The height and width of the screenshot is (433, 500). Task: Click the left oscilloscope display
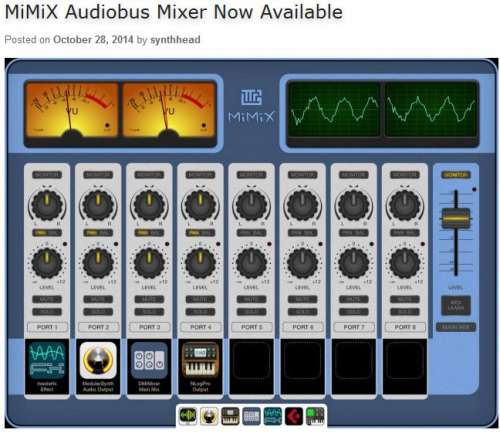334,109
